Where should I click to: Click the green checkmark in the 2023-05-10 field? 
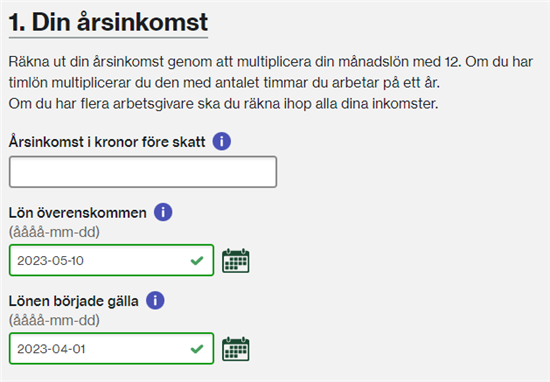tap(197, 261)
